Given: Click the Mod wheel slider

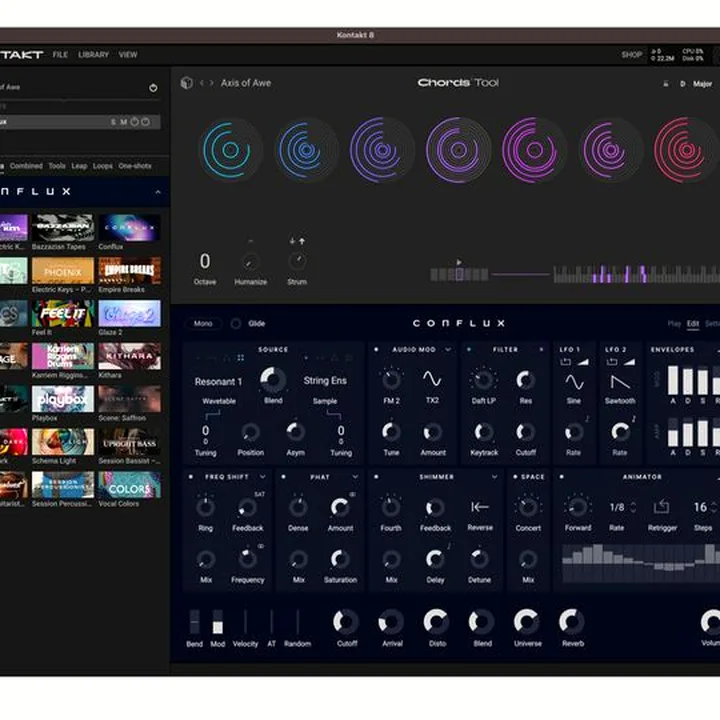Looking at the screenshot, I should pyautogui.click(x=218, y=622).
